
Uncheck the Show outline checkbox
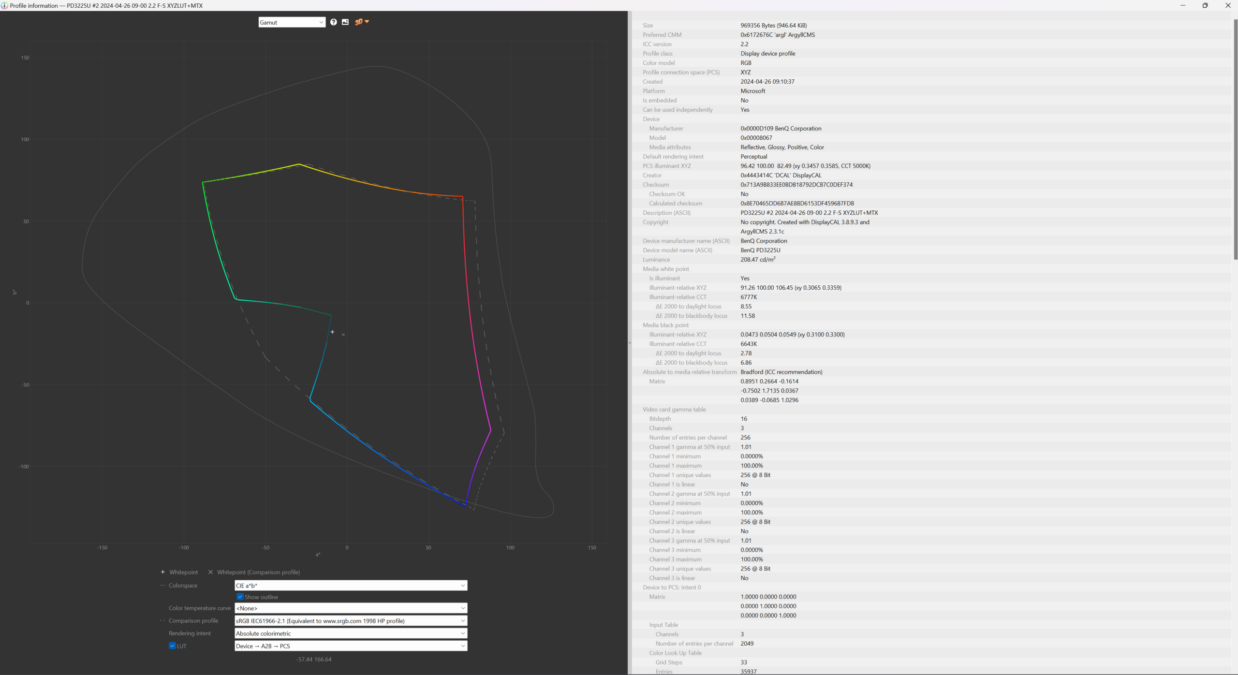pos(240,597)
